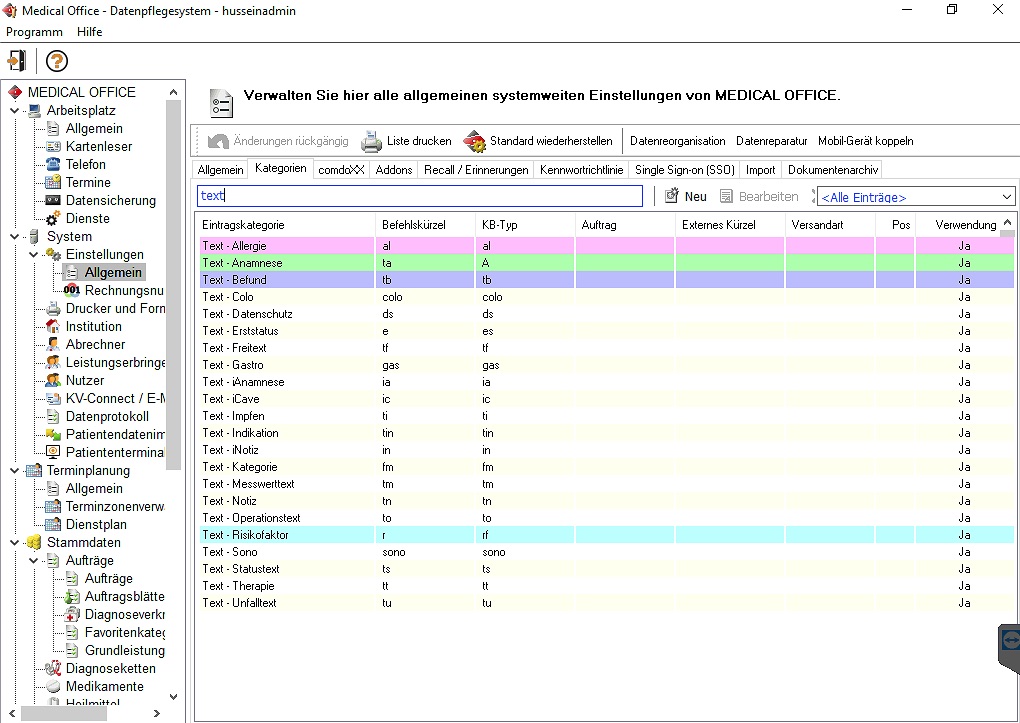Open the Alle Einträge filter dropdown

pos(1006,197)
